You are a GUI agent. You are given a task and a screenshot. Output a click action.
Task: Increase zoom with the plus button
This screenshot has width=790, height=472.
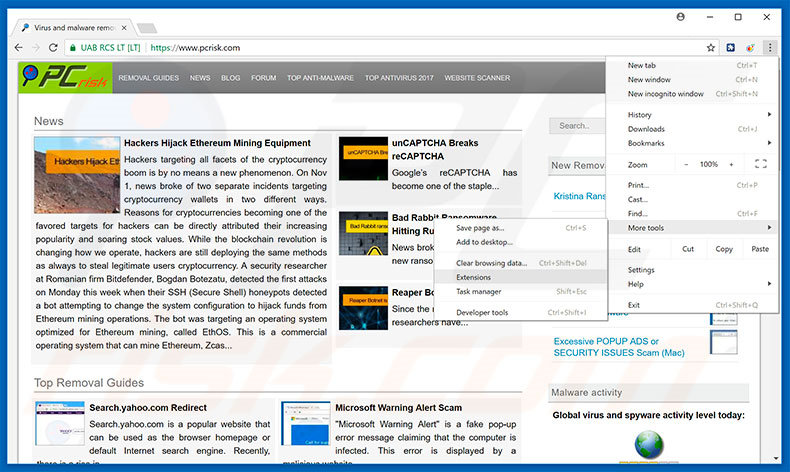tap(733, 164)
